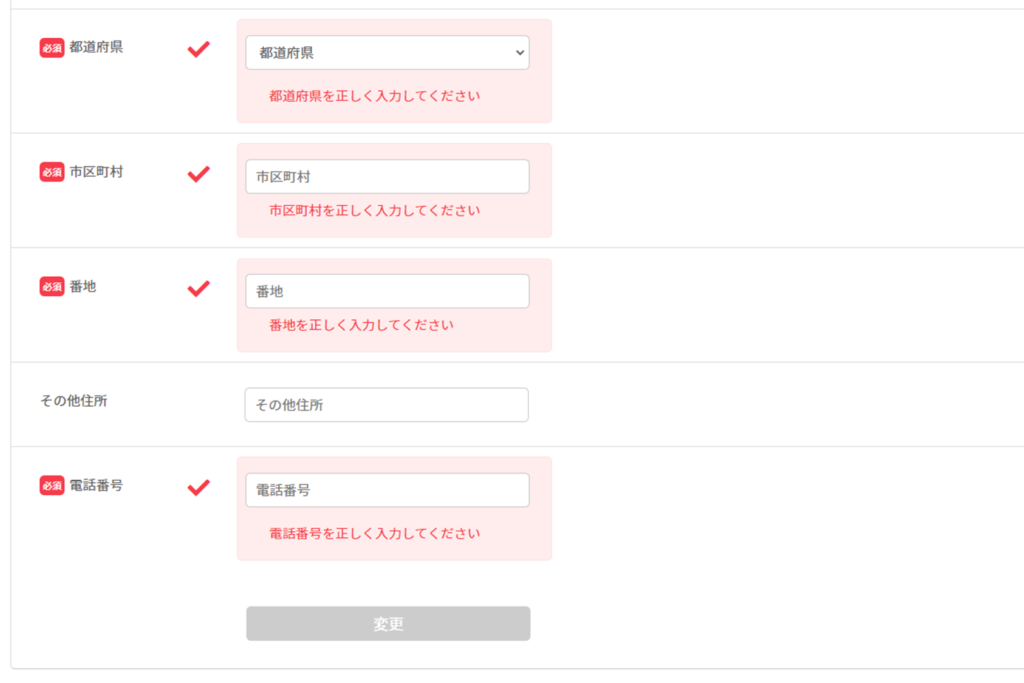Select the 電話番号 phone input field
Image resolution: width=1024 pixels, height=683 pixels.
pos(387,490)
